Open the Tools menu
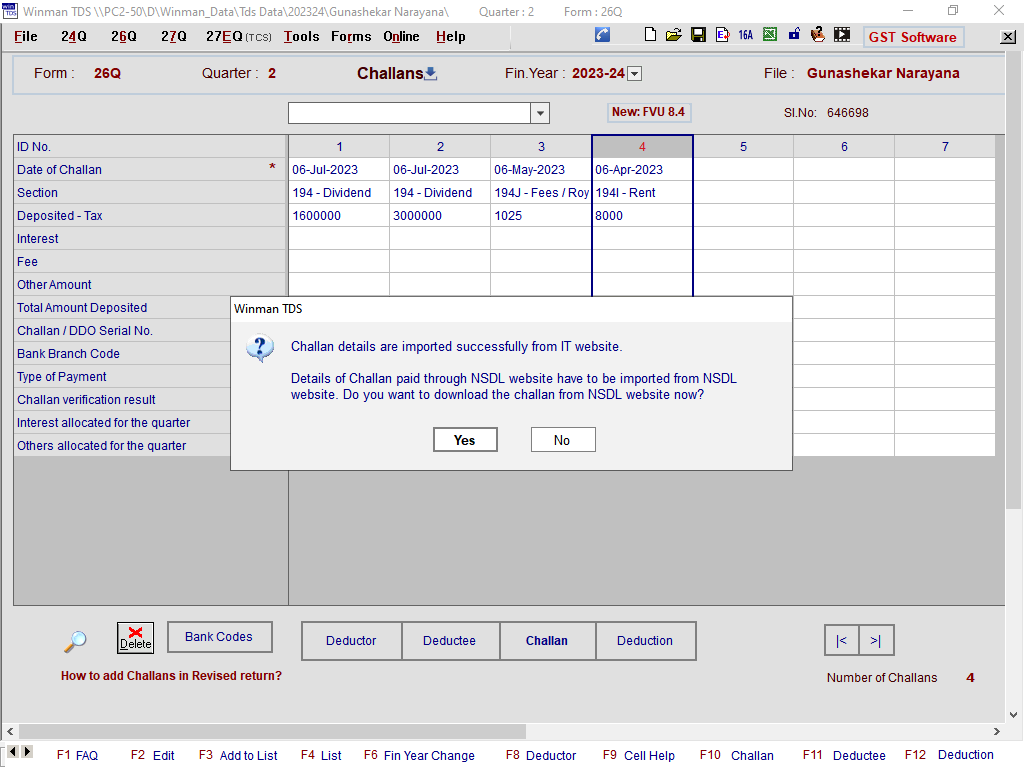The width and height of the screenshot is (1024, 768). (x=301, y=36)
